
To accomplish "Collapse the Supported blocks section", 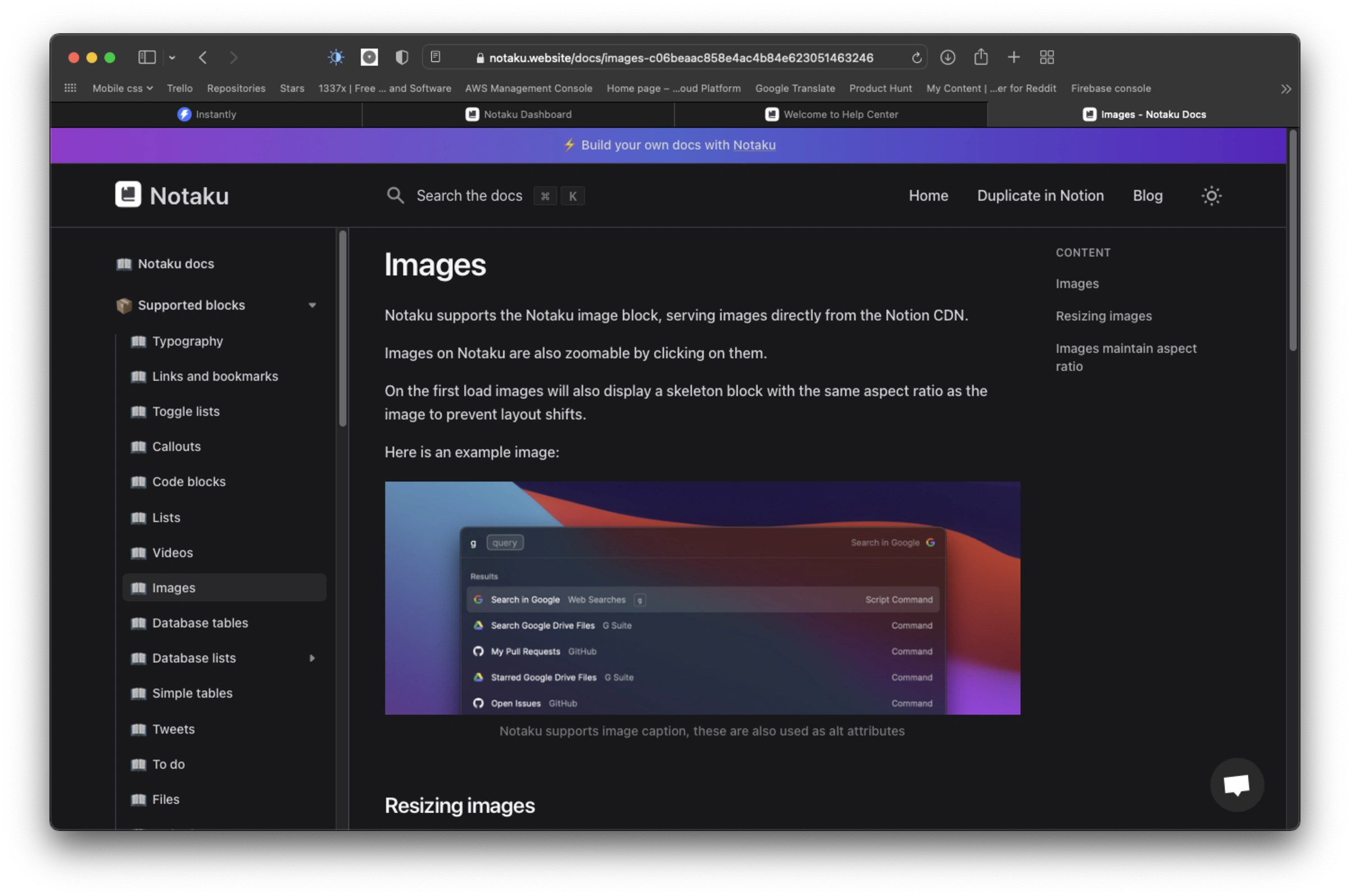I will pyautogui.click(x=312, y=305).
